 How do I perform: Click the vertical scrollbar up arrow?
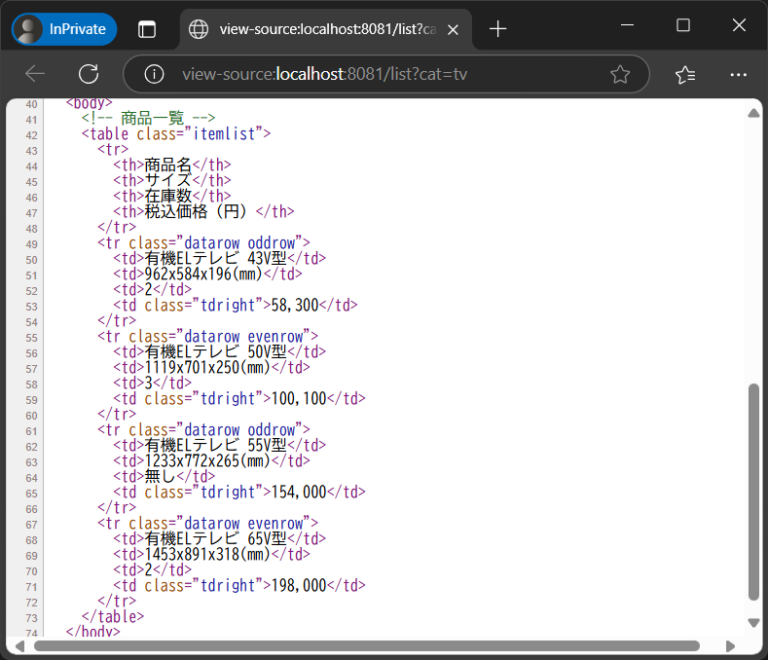754,113
